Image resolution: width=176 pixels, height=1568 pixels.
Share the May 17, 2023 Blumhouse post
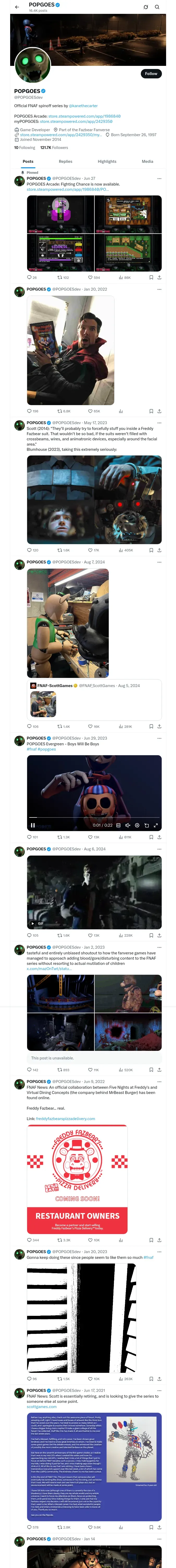click(x=160, y=550)
